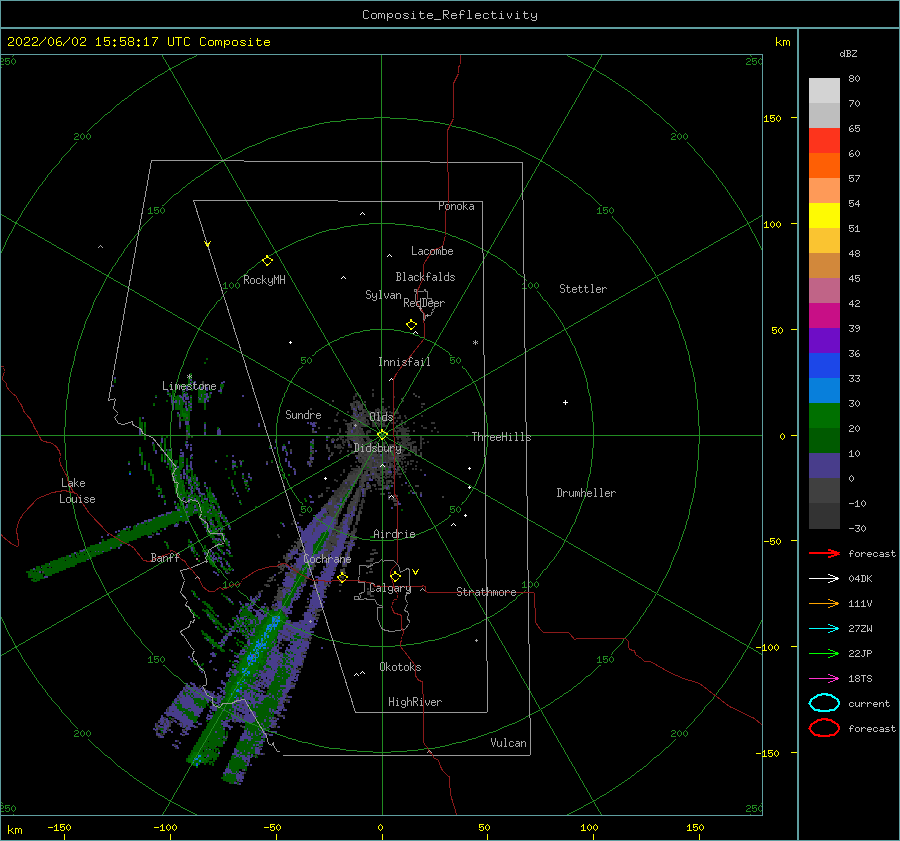Click the Ponoka town label
Screen dimensions: 900x841
456,206
